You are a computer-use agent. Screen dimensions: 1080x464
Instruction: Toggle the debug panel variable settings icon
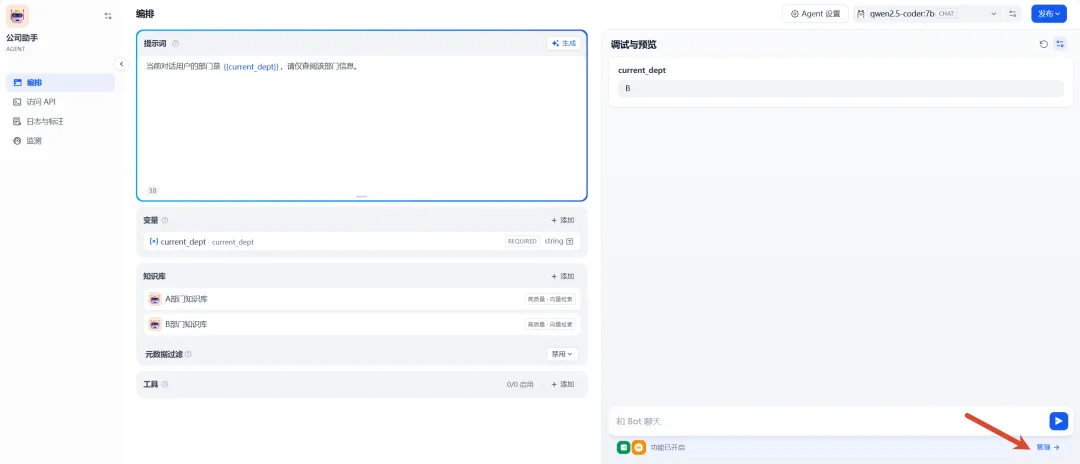[x=1060, y=44]
